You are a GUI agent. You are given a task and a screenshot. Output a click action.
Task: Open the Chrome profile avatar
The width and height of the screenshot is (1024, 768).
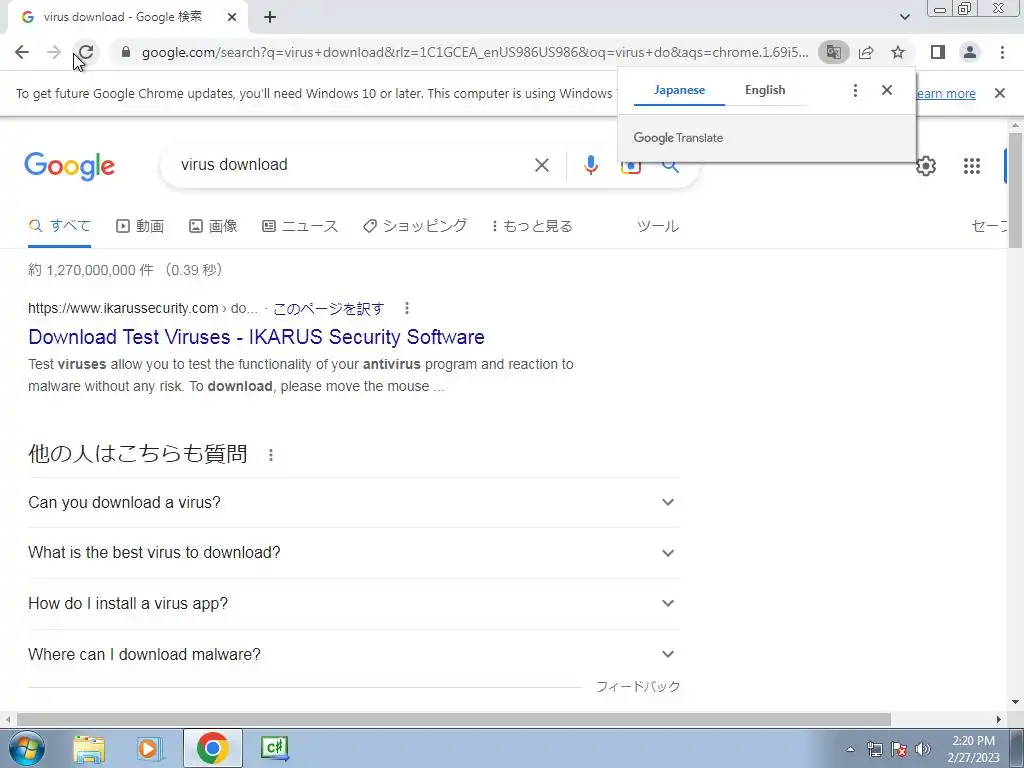click(x=970, y=52)
